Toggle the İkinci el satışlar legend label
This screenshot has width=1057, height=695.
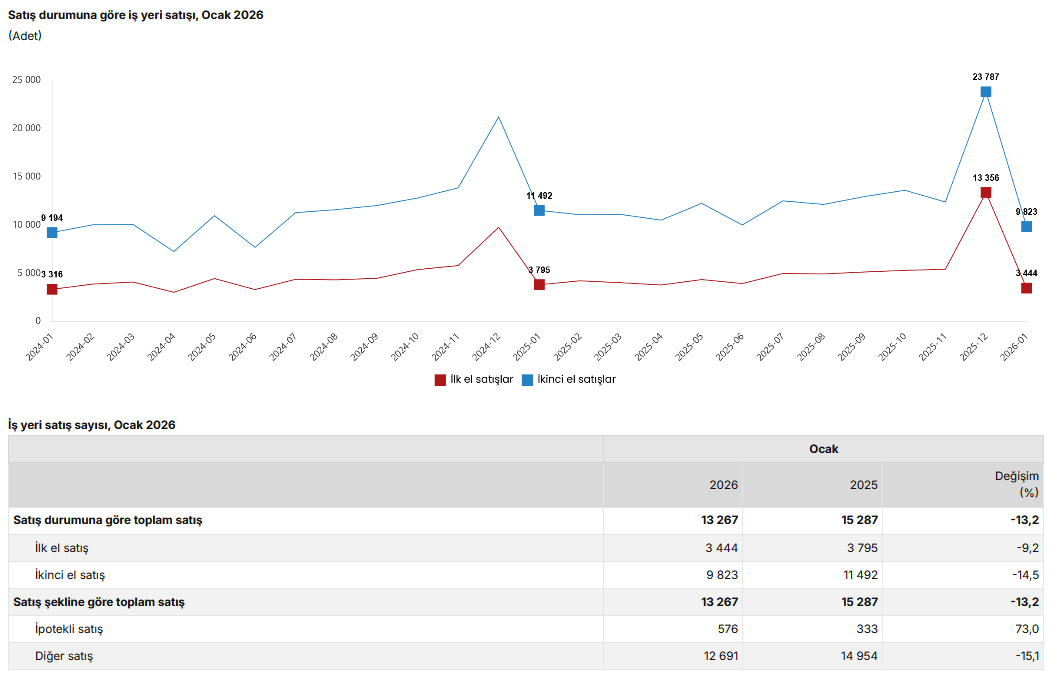tap(576, 380)
